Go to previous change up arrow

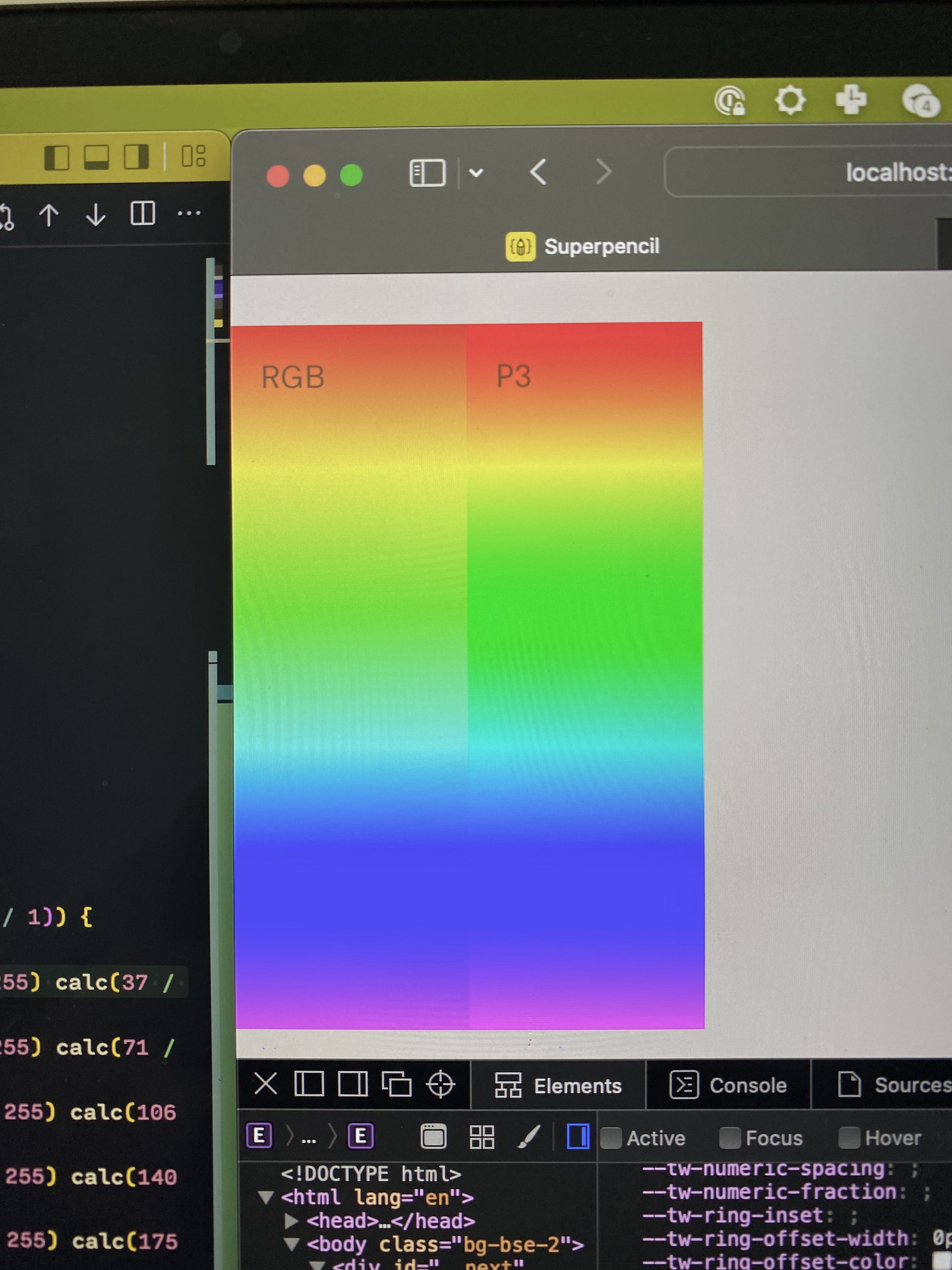tap(49, 216)
